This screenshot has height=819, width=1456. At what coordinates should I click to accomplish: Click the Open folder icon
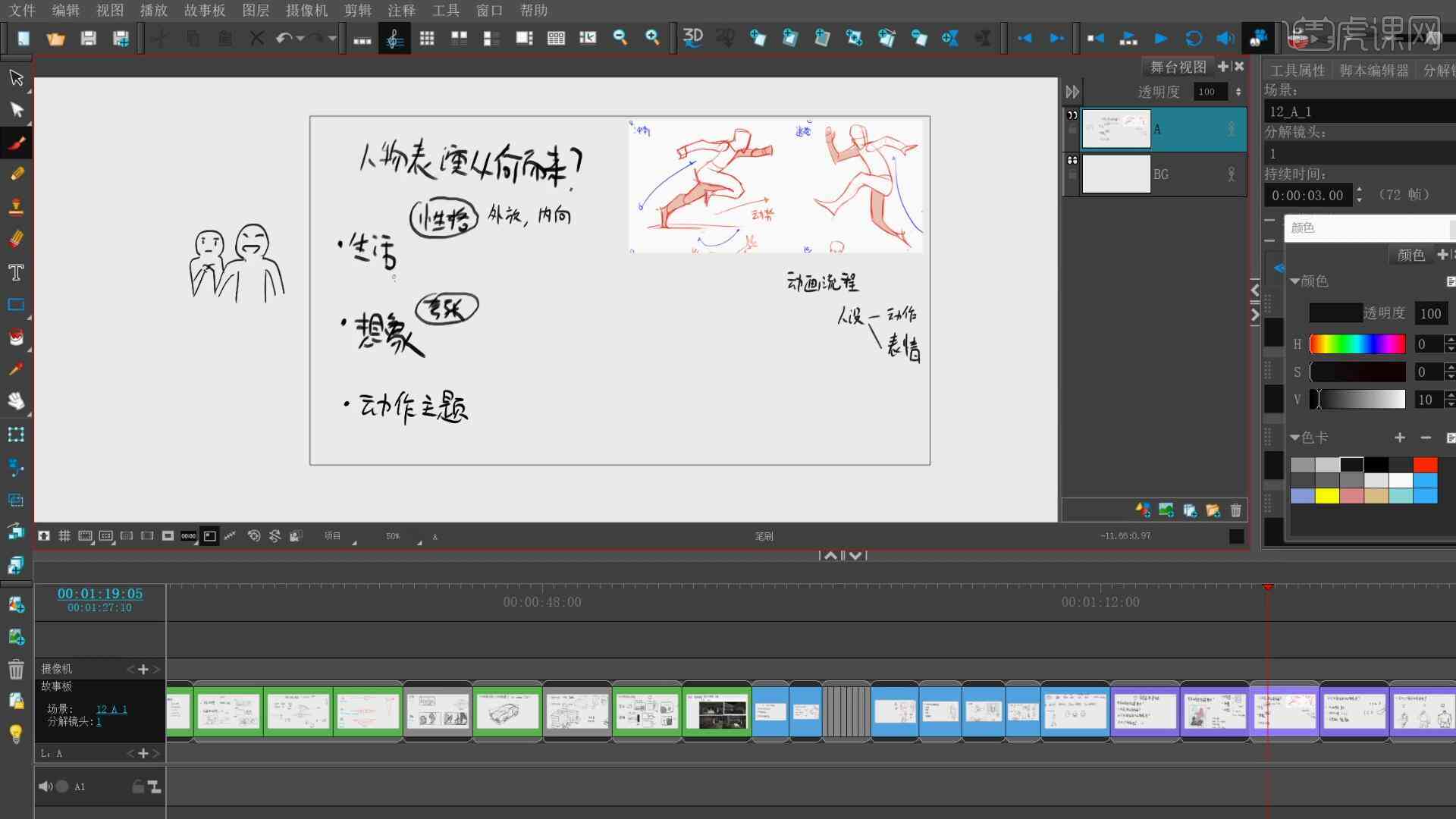[55, 38]
